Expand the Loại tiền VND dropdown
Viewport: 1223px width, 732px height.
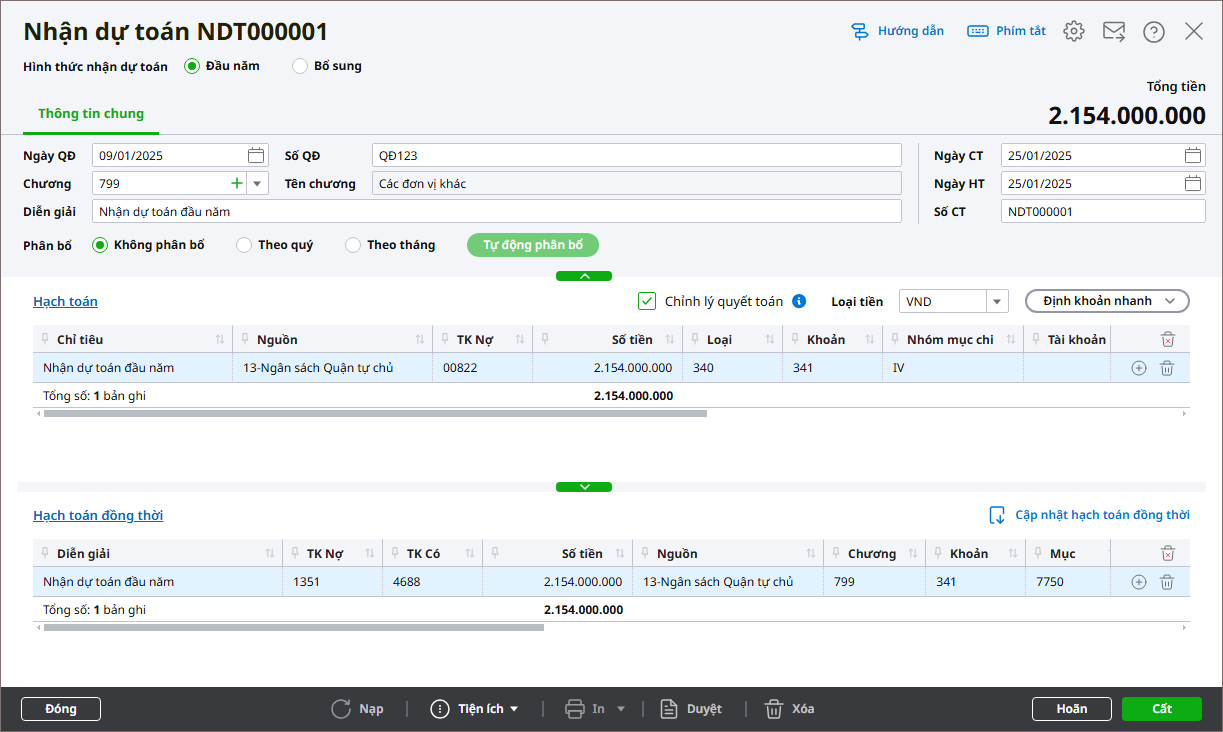[996, 301]
